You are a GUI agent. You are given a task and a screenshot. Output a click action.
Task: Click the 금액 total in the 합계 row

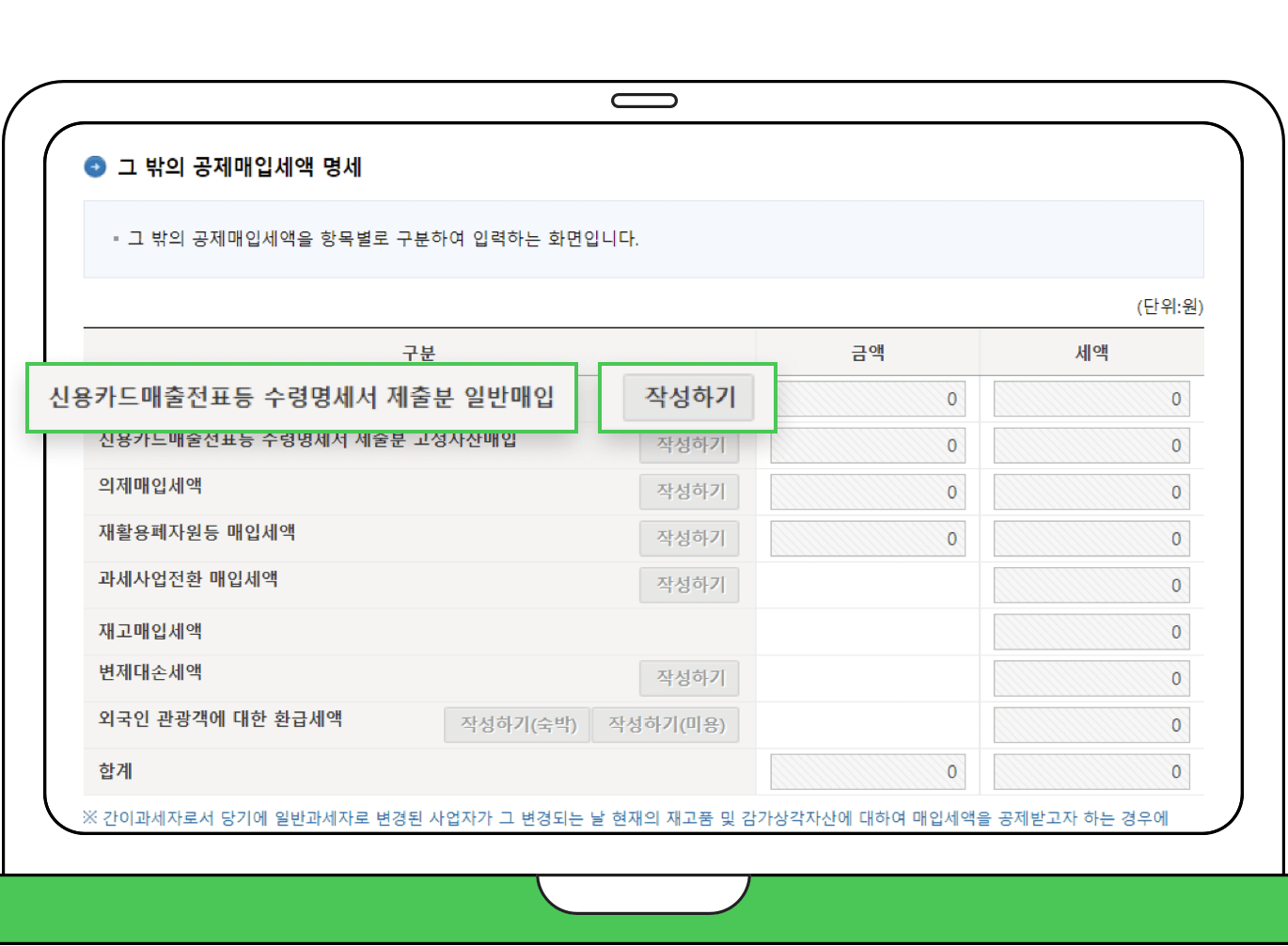tap(866, 770)
